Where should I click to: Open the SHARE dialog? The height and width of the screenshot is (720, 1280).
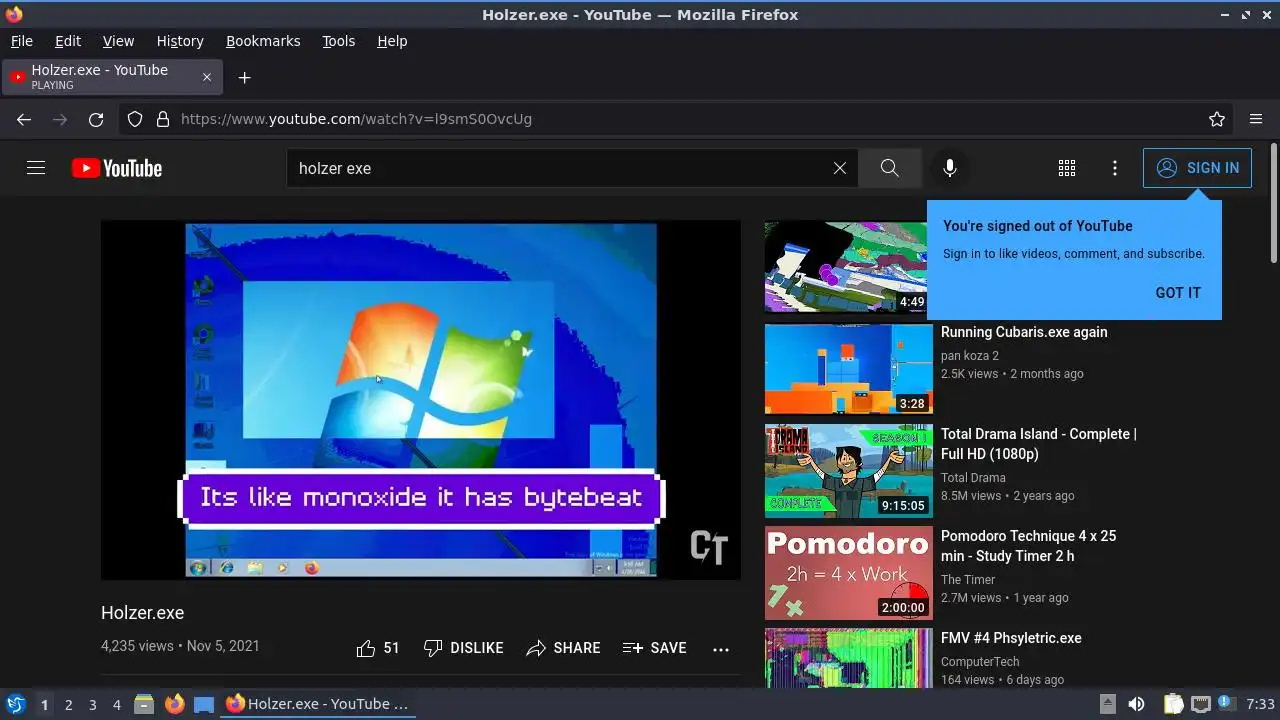[x=563, y=648]
